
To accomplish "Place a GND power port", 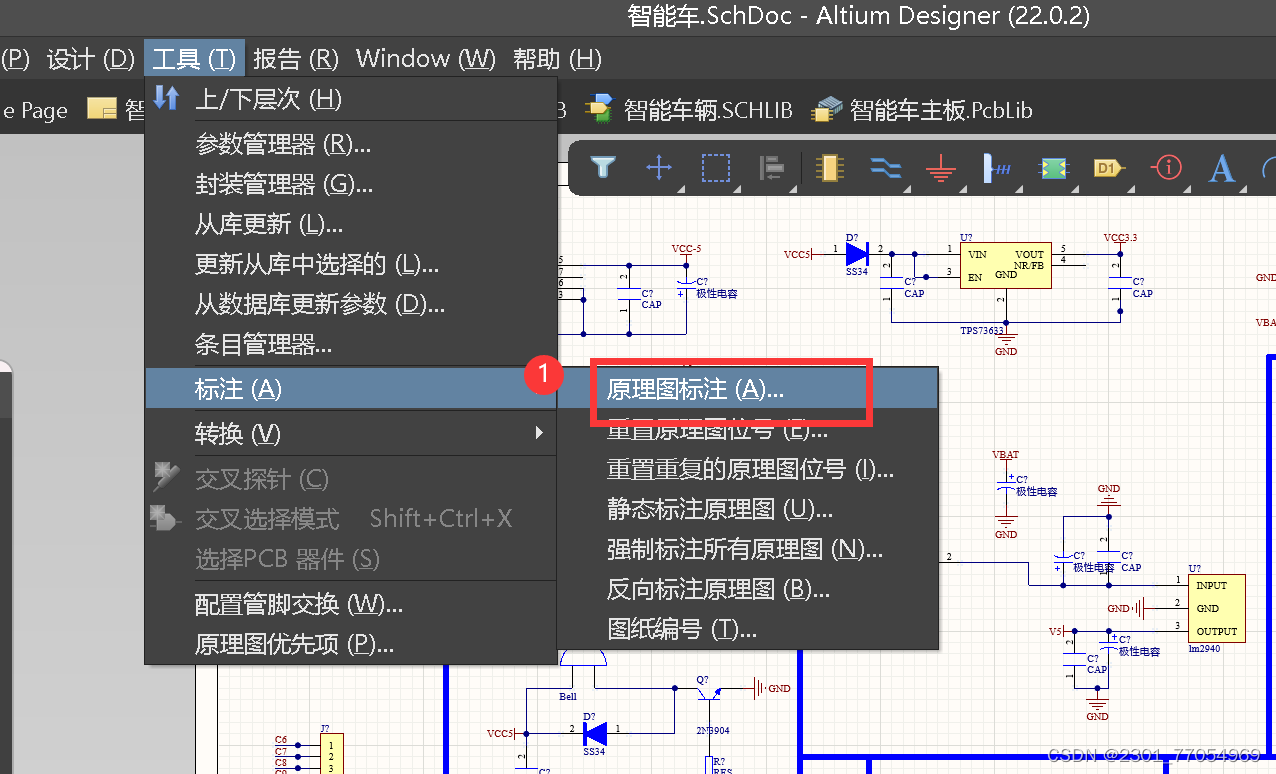I will tap(939, 169).
